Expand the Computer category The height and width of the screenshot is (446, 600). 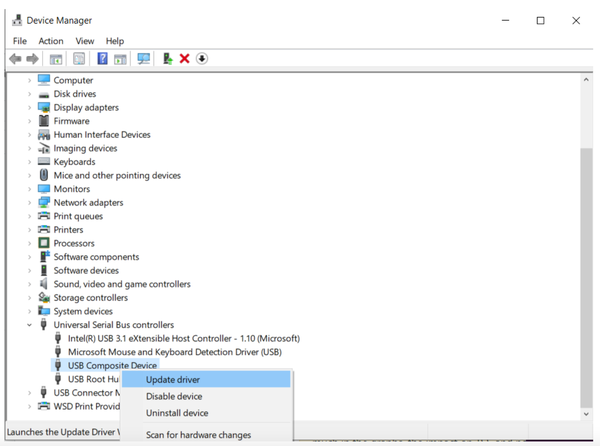tap(29, 80)
